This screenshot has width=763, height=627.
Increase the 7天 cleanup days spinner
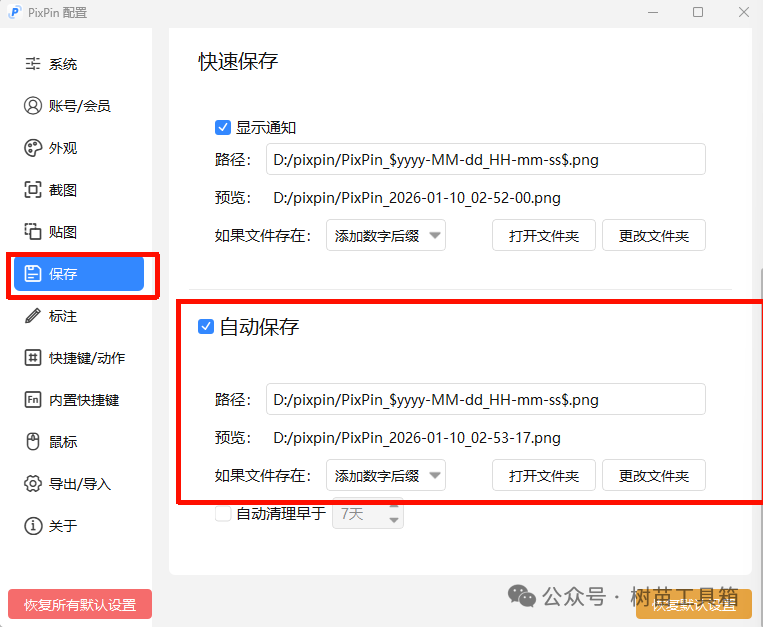pos(394,507)
